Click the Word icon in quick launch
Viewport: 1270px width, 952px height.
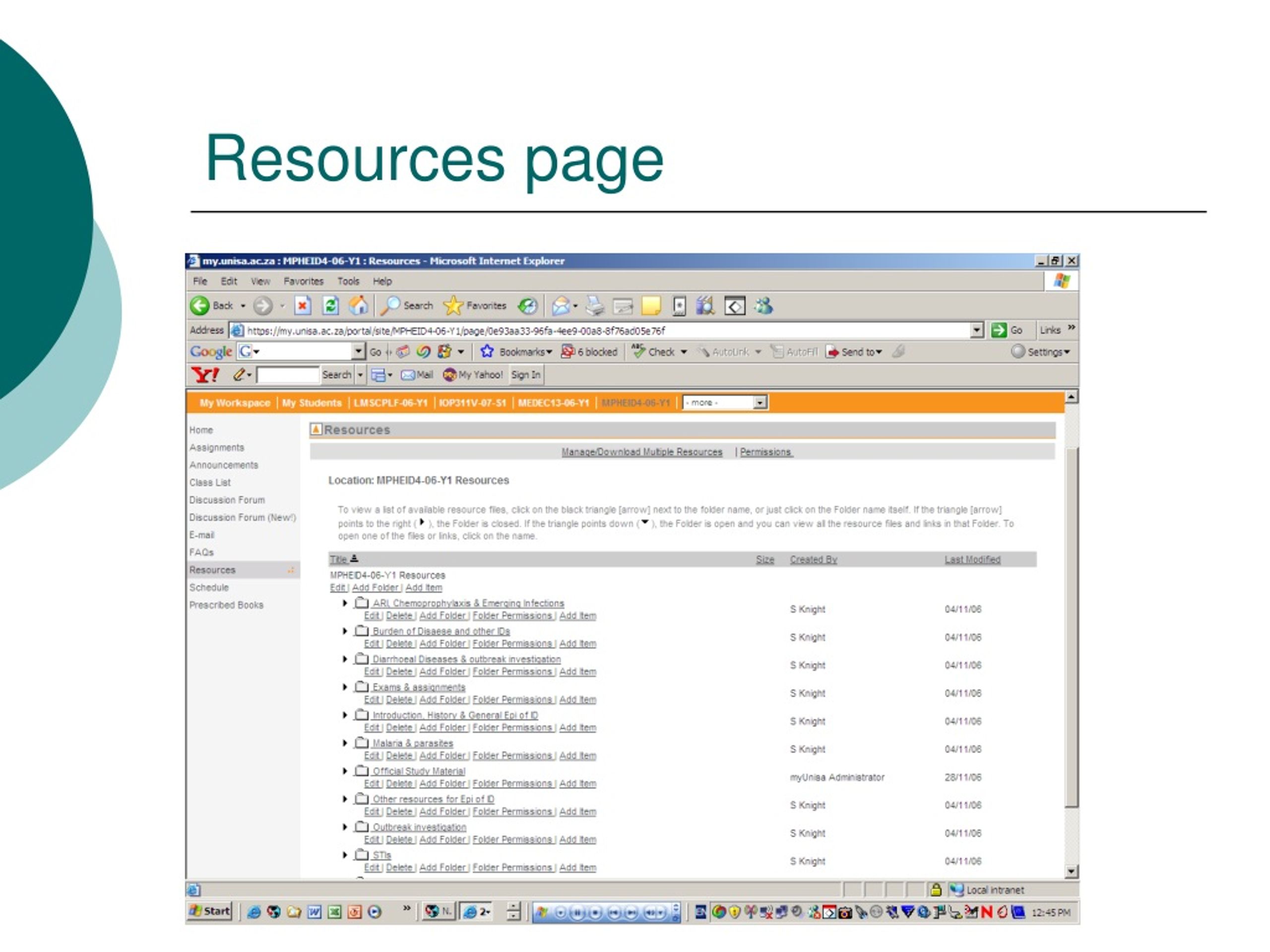(314, 912)
